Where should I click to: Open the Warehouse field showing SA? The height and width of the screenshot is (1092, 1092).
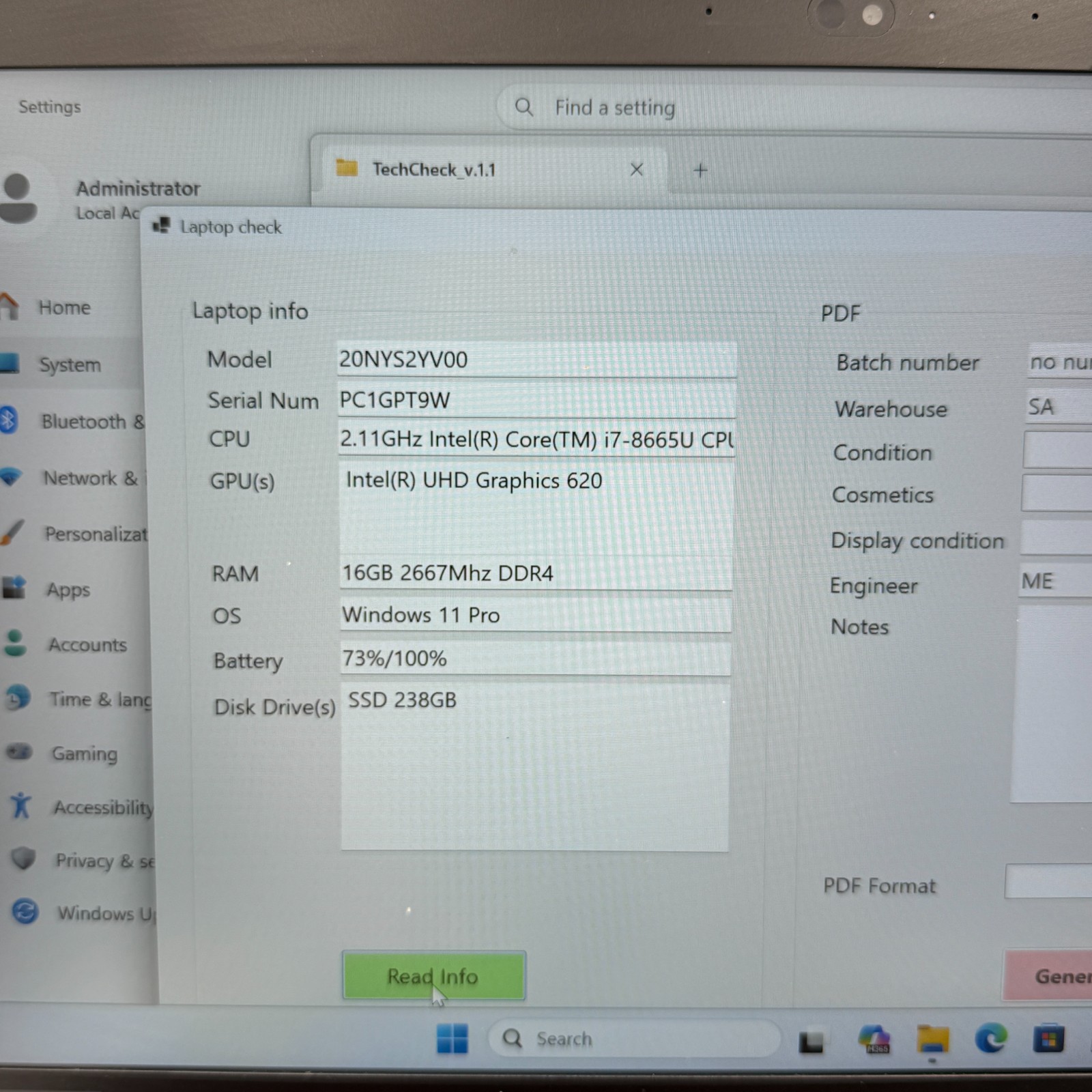pyautogui.click(x=1059, y=407)
